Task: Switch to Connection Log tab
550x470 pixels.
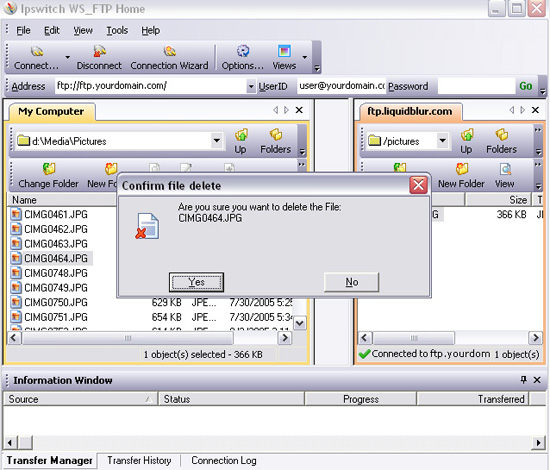Action: coord(223,460)
